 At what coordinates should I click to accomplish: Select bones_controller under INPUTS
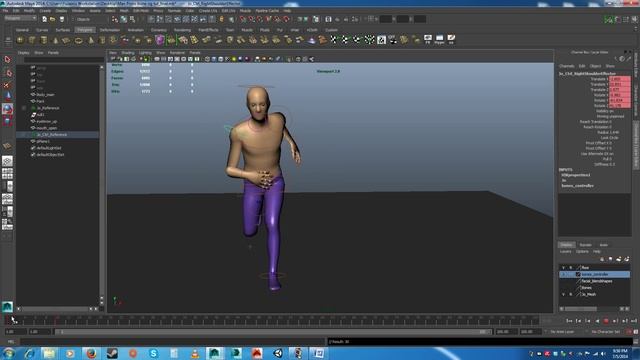pyautogui.click(x=577, y=186)
